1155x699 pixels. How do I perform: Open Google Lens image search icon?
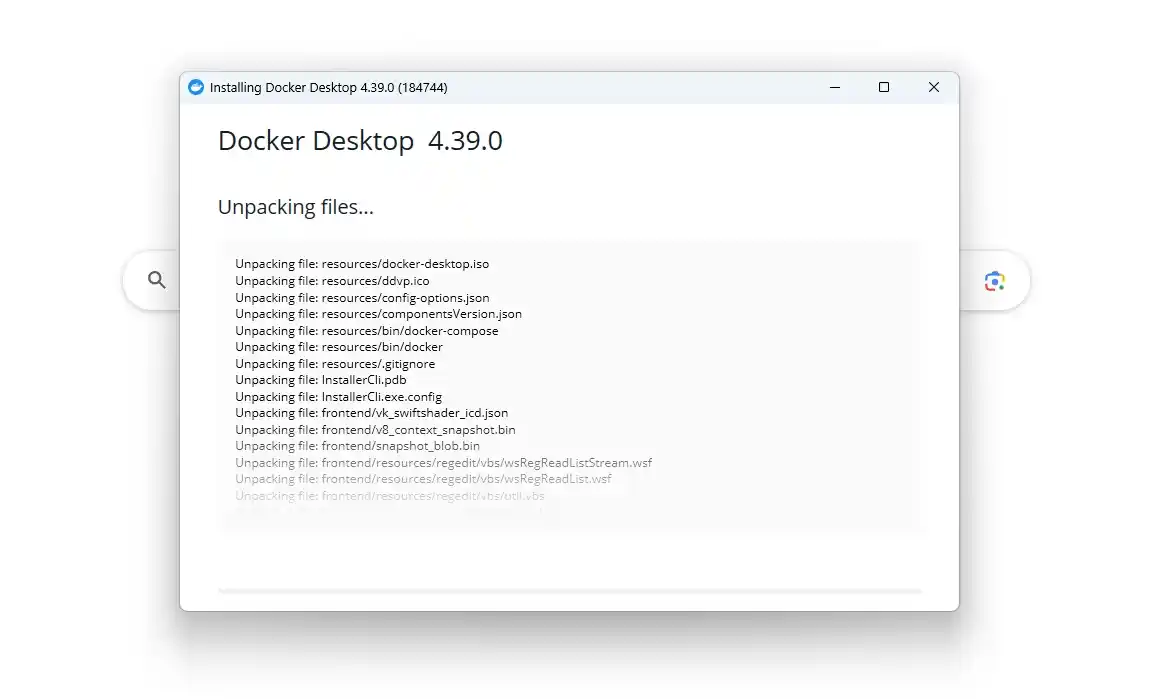(x=993, y=281)
